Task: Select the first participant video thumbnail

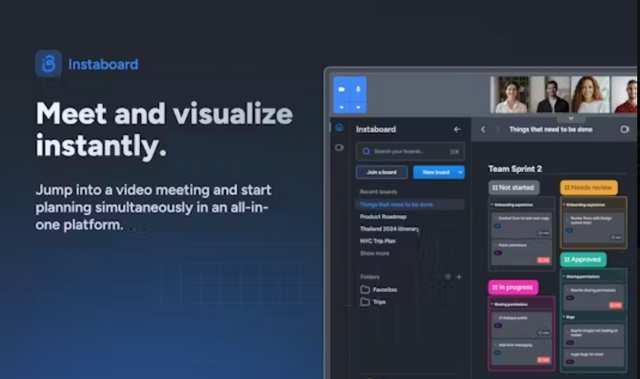Action: pyautogui.click(x=510, y=95)
